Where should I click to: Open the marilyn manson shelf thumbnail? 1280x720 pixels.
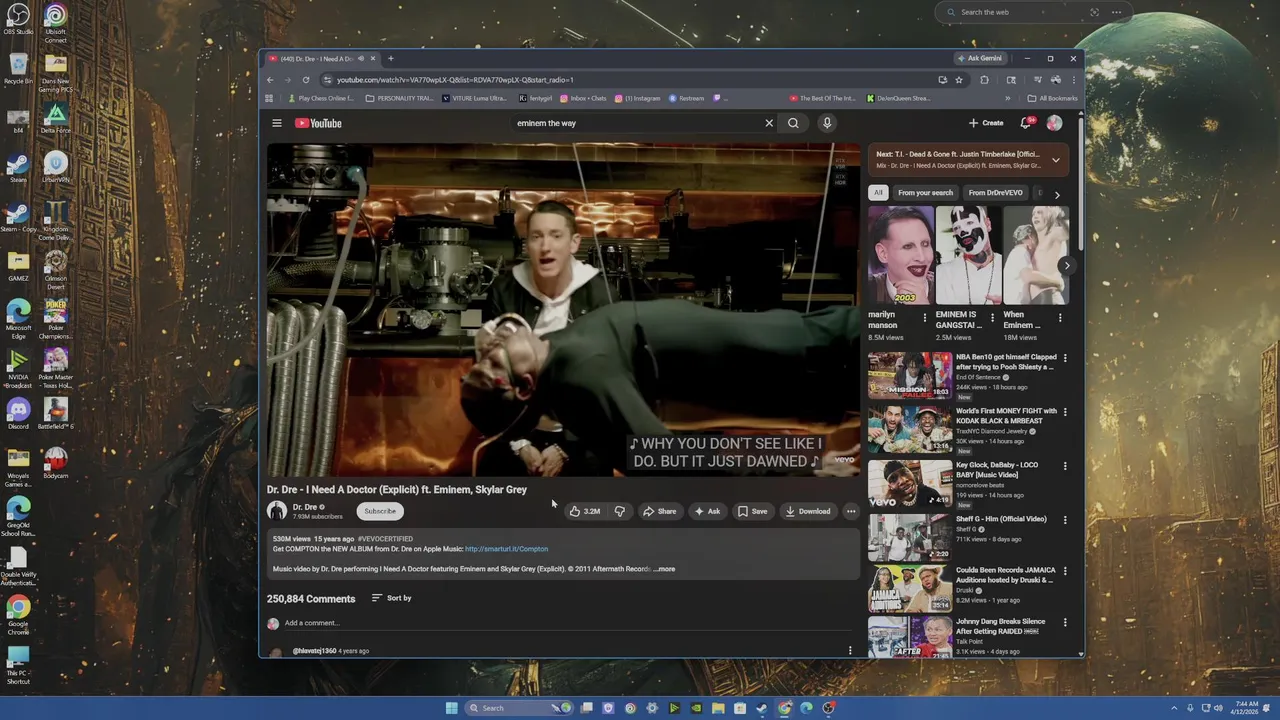tap(901, 255)
